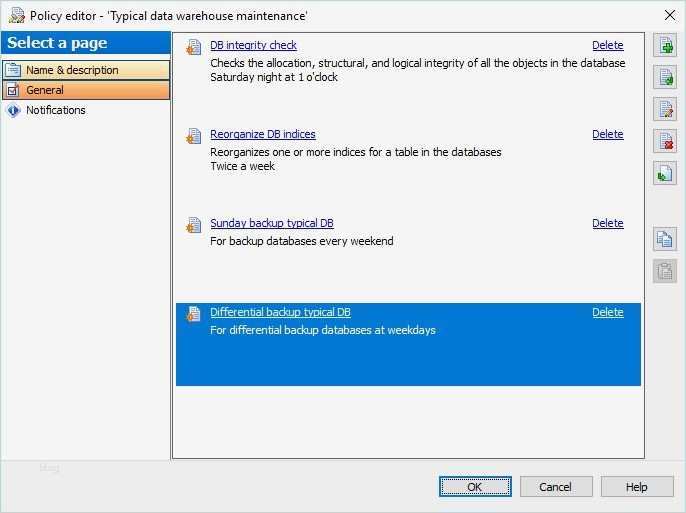Click the delete step red X icon
686x513 pixels.
coord(665,141)
